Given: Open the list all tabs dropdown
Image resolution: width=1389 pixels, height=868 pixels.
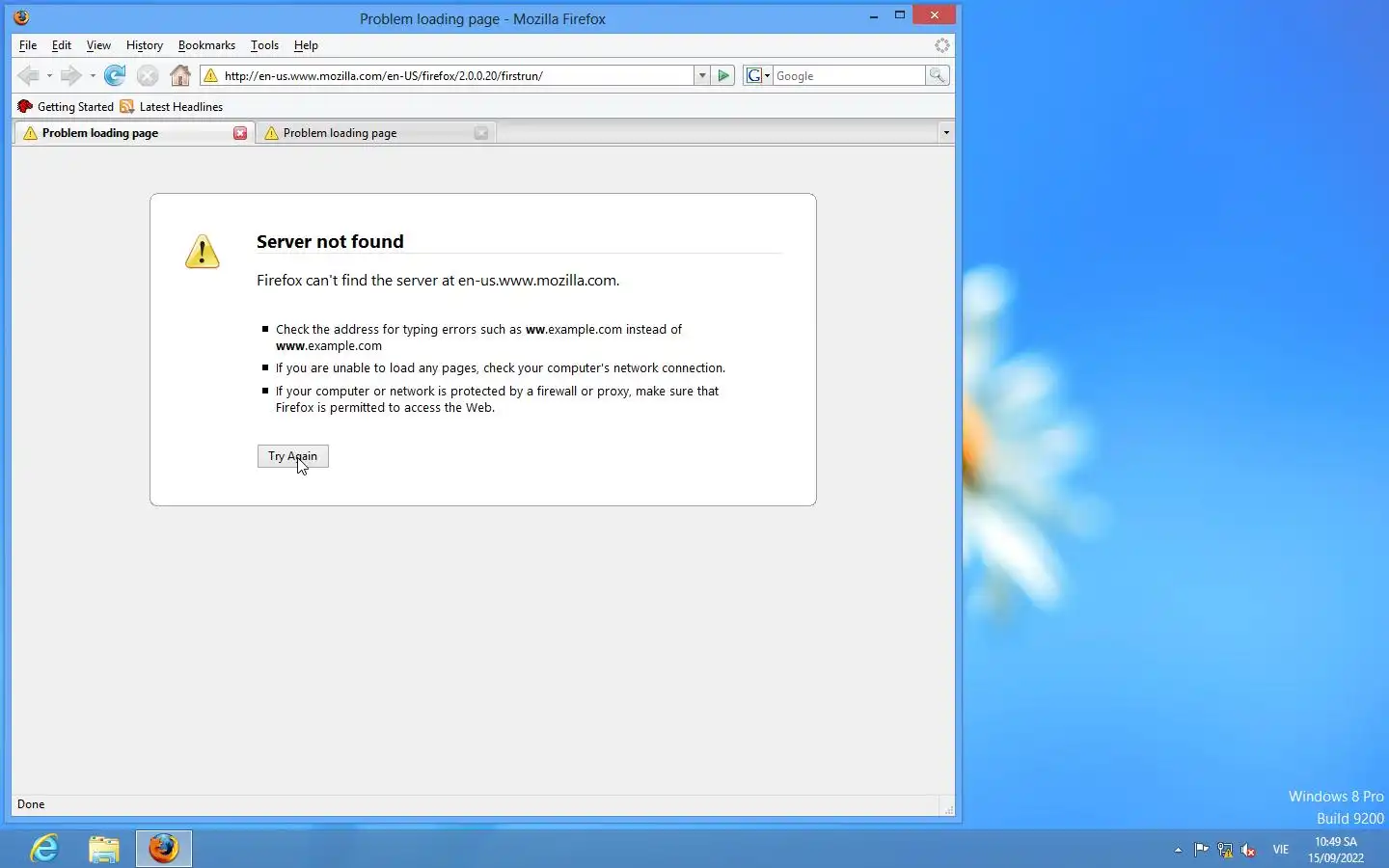Looking at the screenshot, I should click(946, 133).
